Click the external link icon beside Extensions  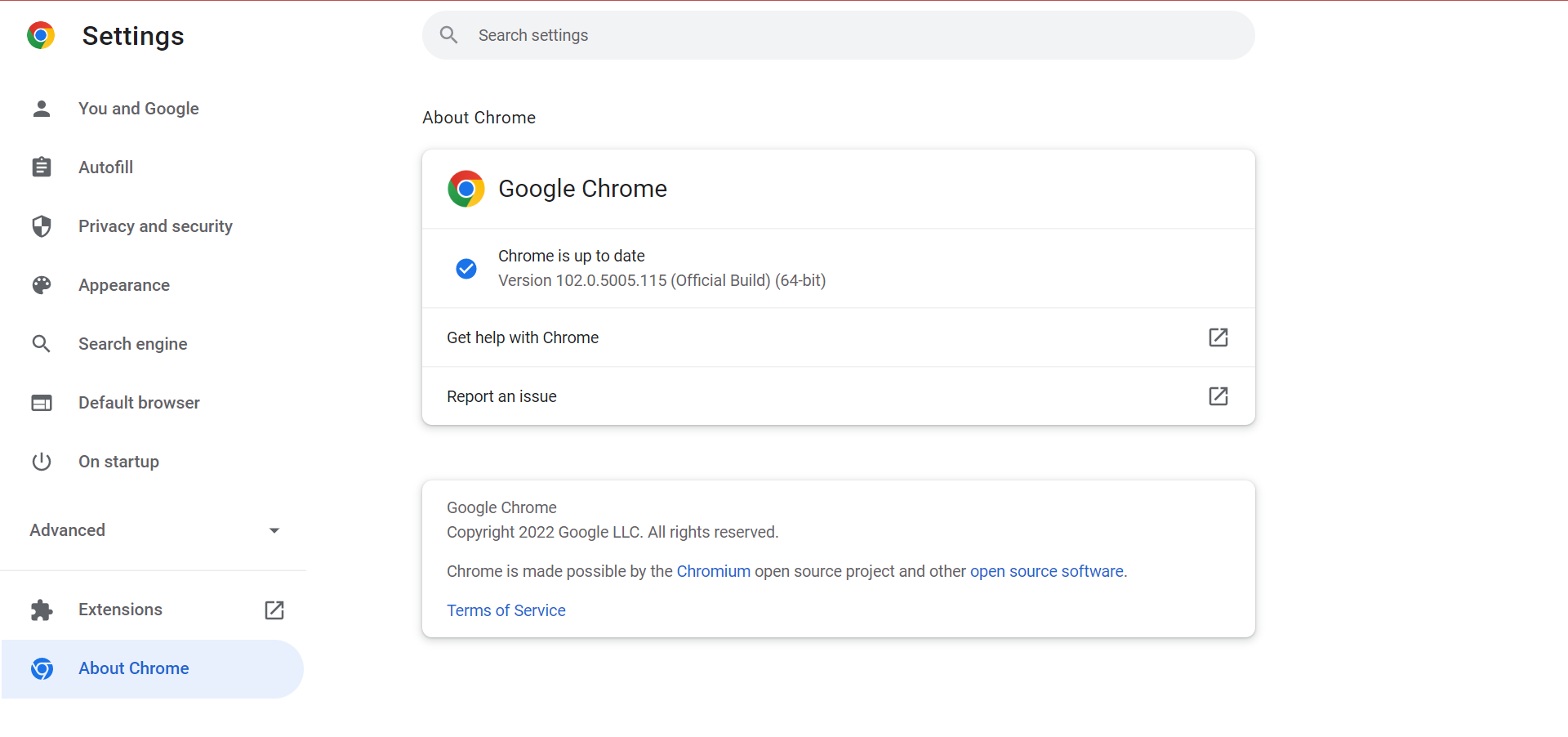point(274,610)
